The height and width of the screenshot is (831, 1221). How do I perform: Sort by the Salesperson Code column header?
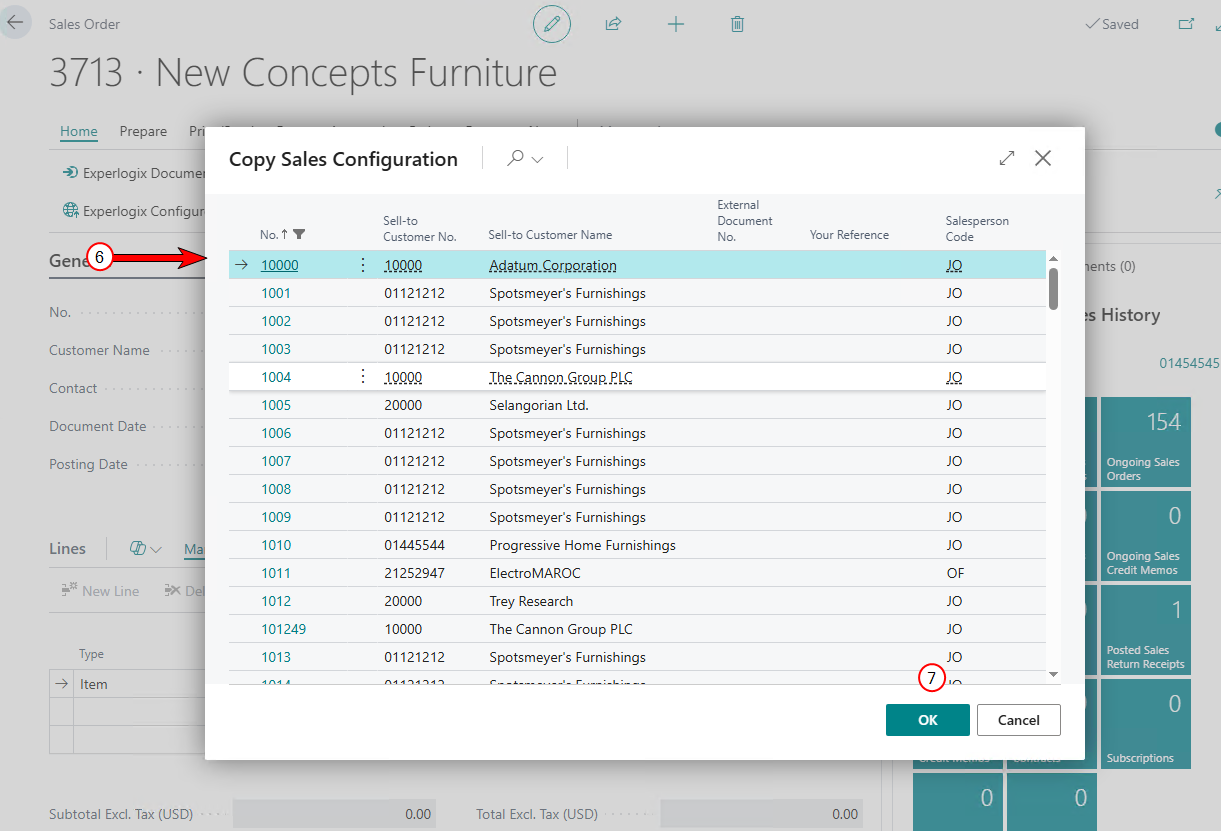point(978,228)
